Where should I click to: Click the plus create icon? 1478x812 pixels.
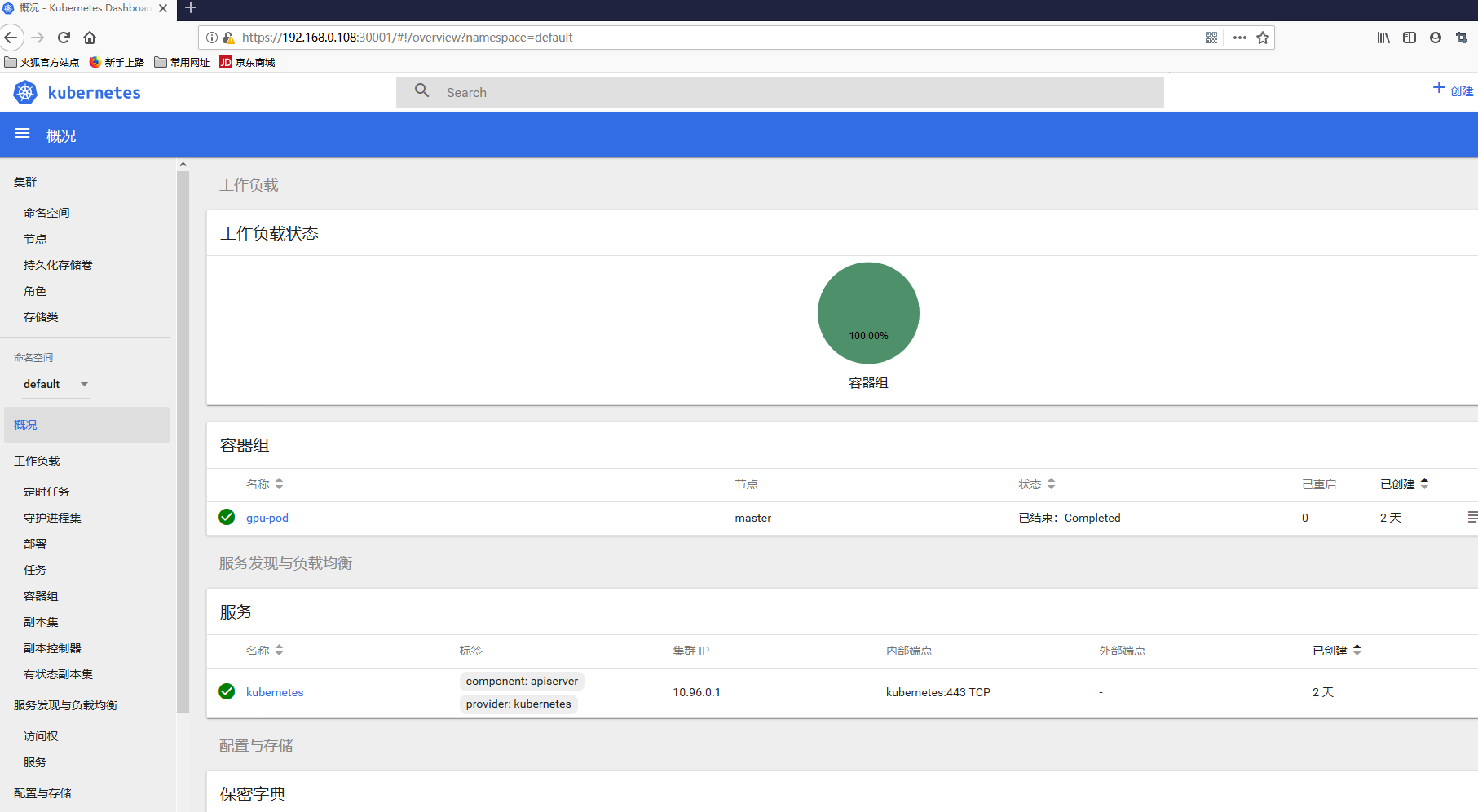(1439, 88)
